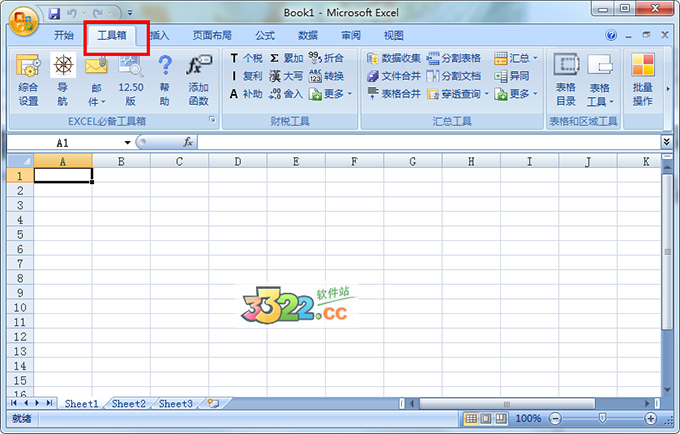Select the 累加 sigma tool
Image resolution: width=680 pixels, height=434 pixels.
tap(286, 58)
